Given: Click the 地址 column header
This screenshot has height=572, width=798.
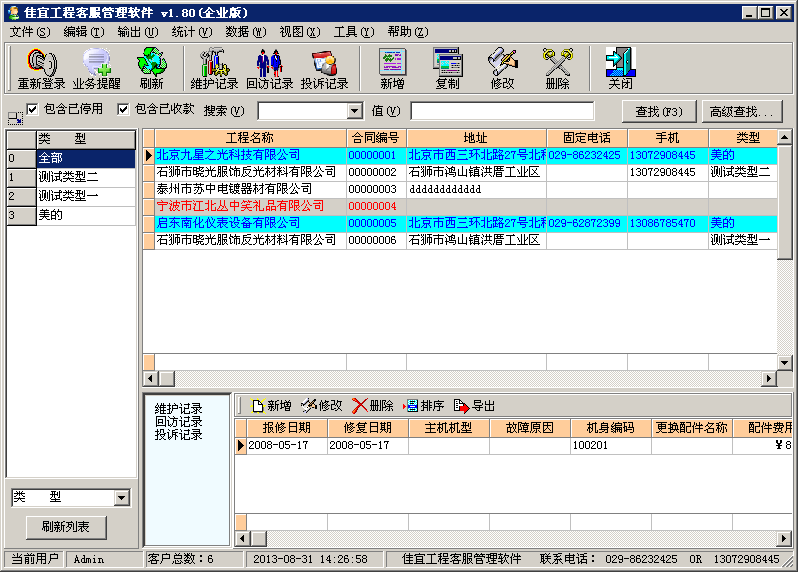Looking at the screenshot, I should (476, 138).
